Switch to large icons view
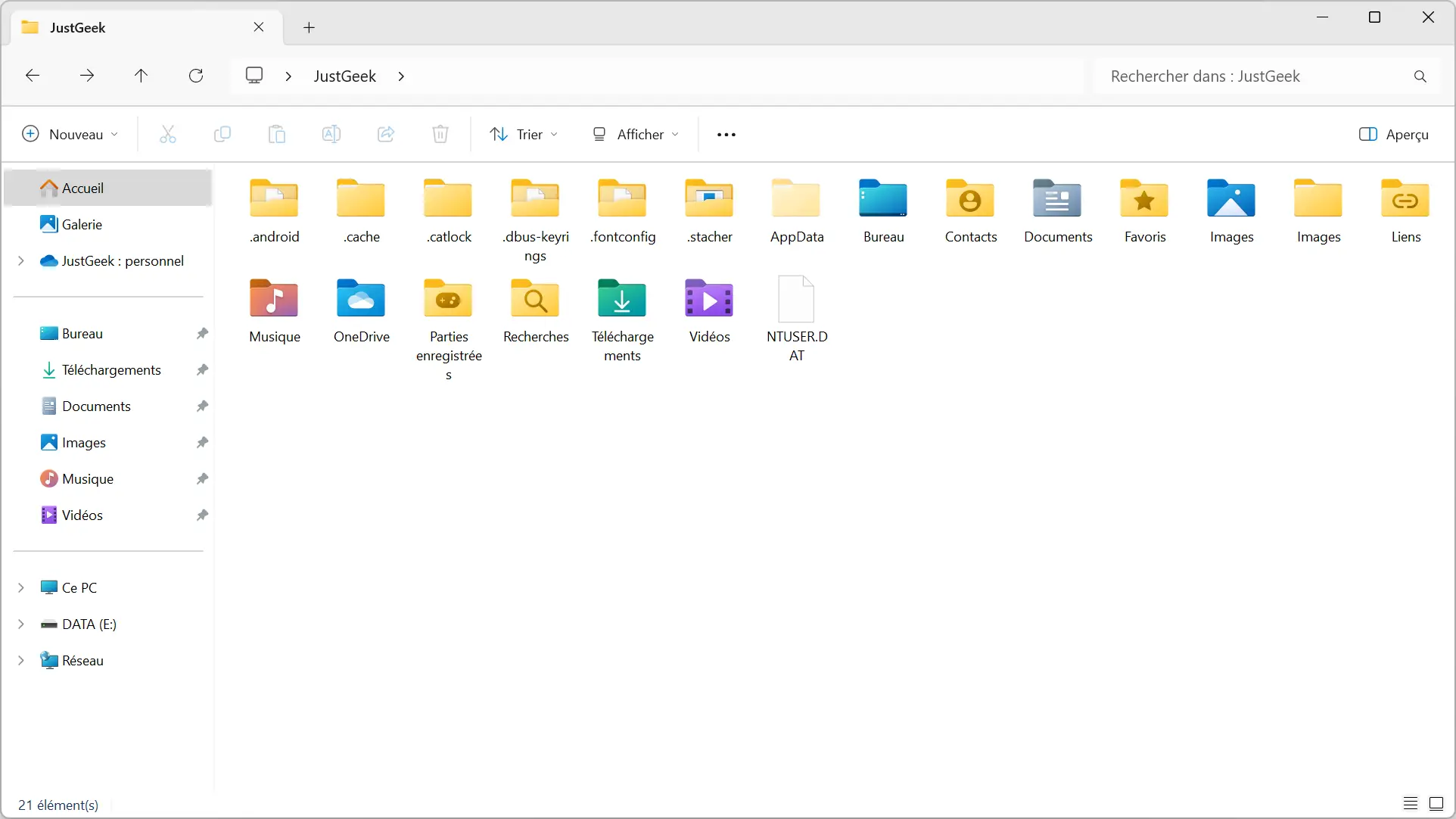The width and height of the screenshot is (1456, 819). tap(1436, 804)
